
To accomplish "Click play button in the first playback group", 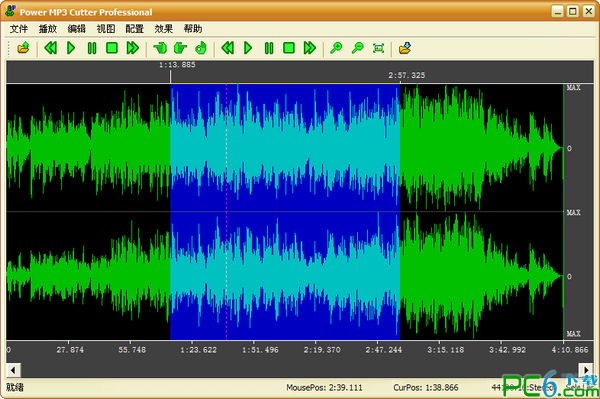I will point(71,48).
